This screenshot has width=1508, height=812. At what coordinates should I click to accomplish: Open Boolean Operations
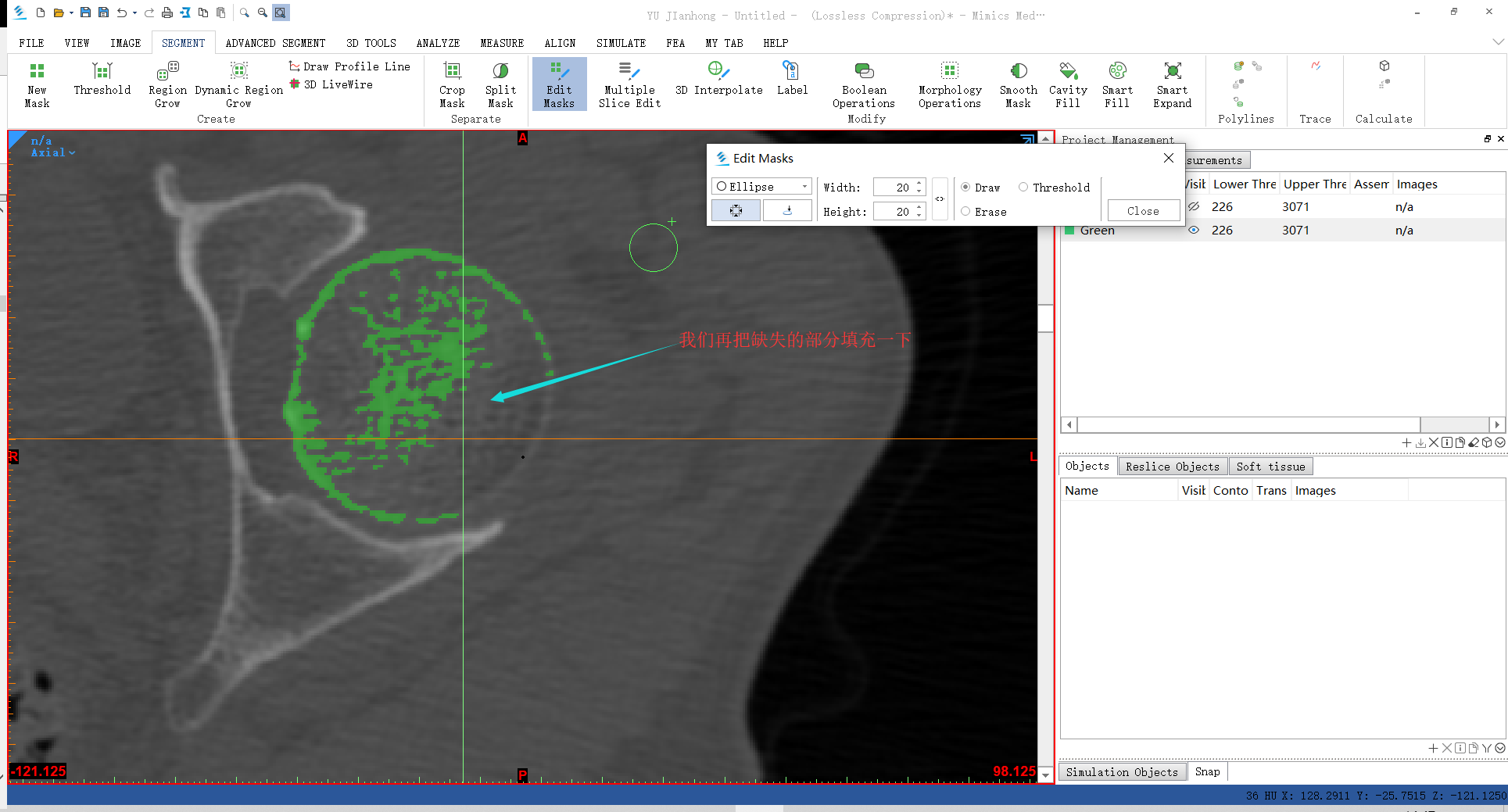click(864, 85)
